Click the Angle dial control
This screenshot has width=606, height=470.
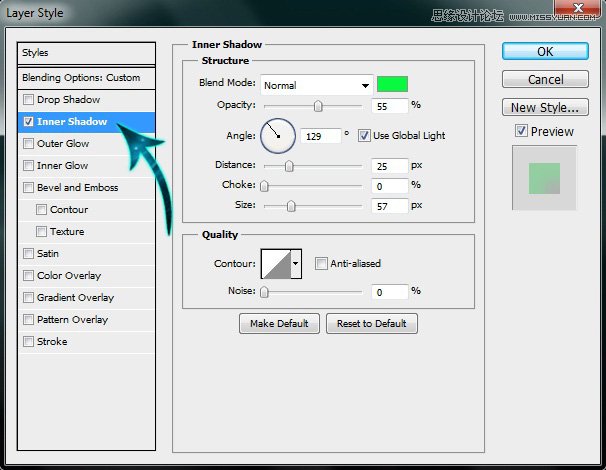click(x=278, y=136)
